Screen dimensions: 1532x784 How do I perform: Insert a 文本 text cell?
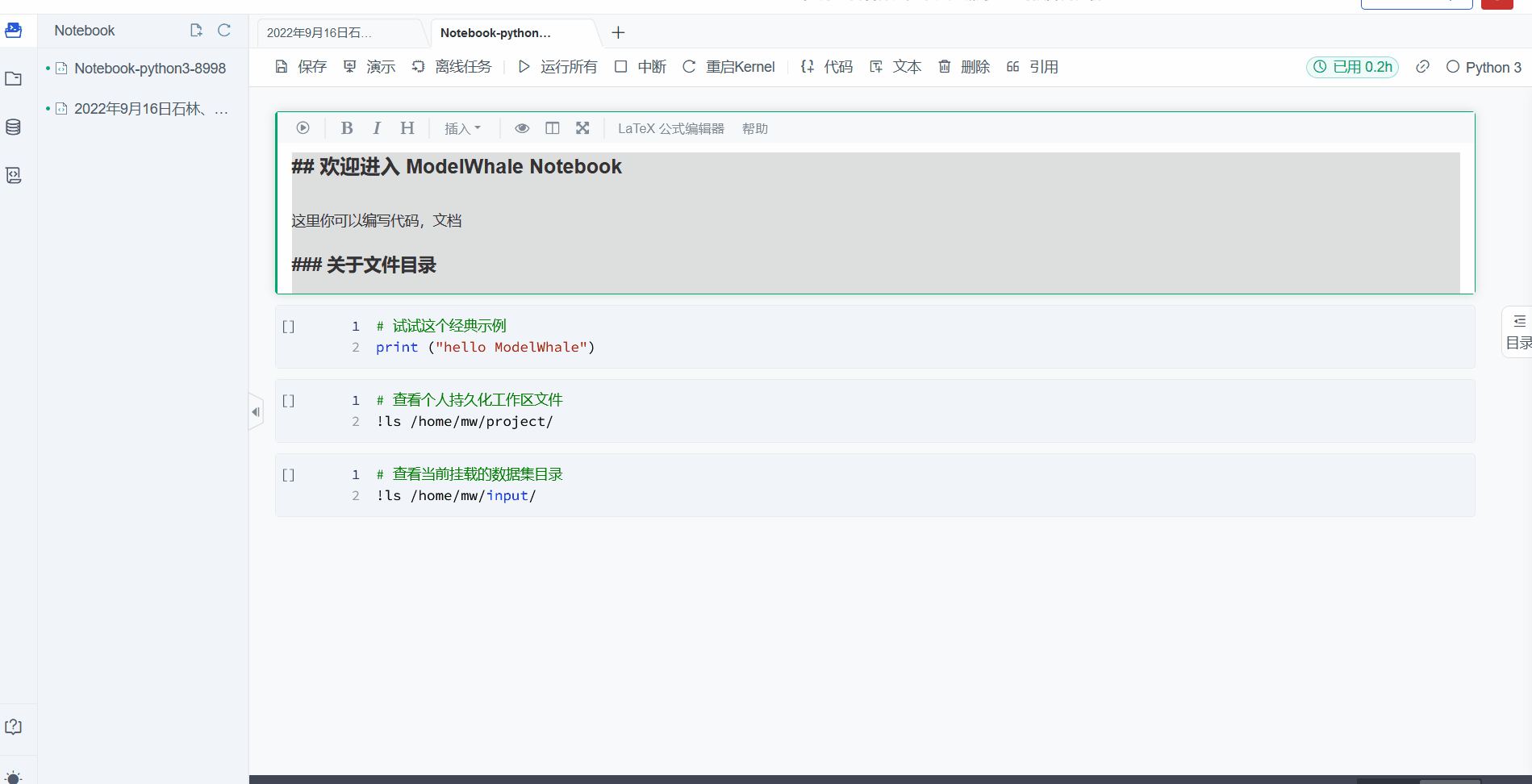pos(895,67)
